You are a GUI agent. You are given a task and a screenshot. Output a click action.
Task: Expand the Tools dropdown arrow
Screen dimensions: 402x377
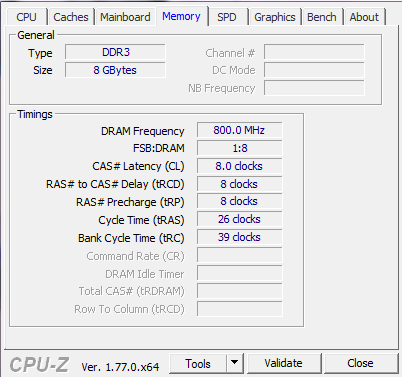(x=235, y=363)
